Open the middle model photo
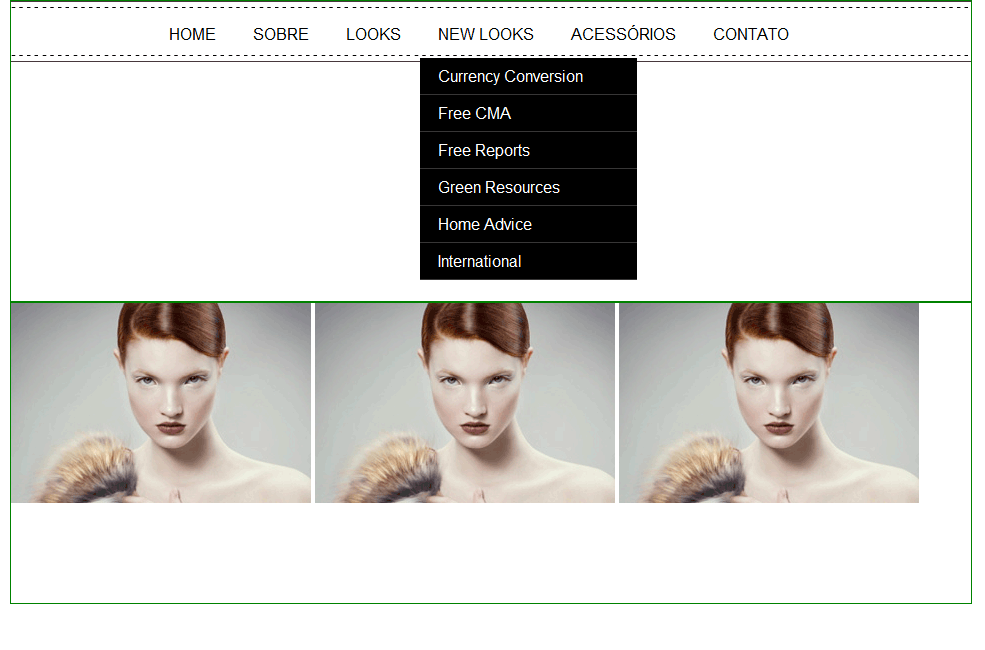Screen dimensions: 985x650 coord(465,402)
